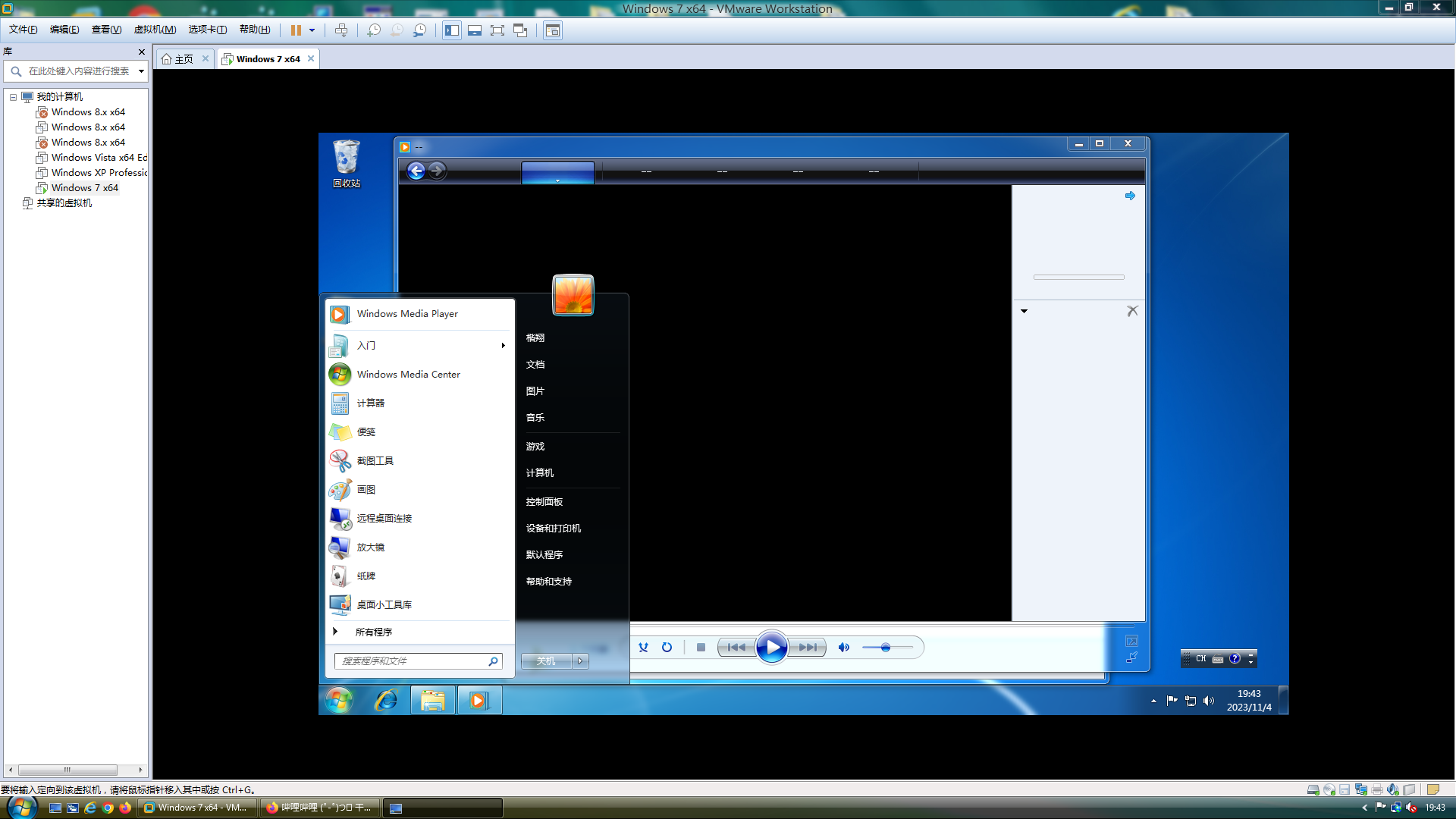Screen dimensions: 1456x819
Task: Click the previous track button
Action: pyautogui.click(x=736, y=648)
